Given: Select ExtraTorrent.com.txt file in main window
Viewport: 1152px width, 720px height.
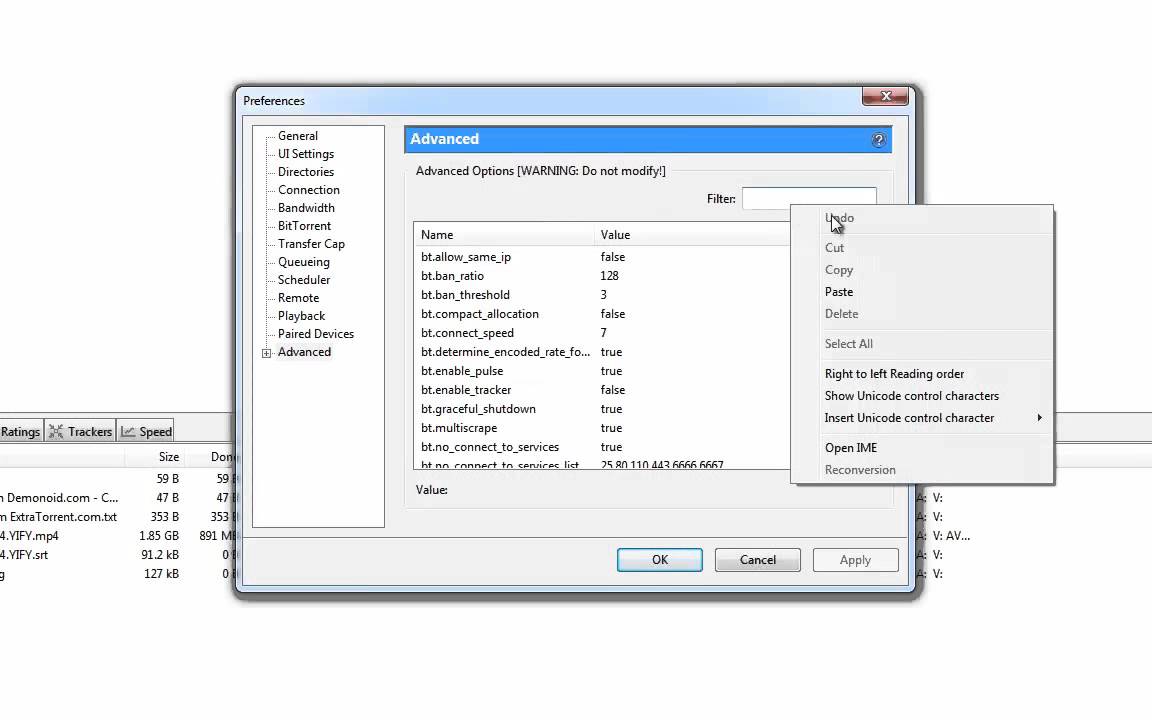Looking at the screenshot, I should click(x=59, y=517).
